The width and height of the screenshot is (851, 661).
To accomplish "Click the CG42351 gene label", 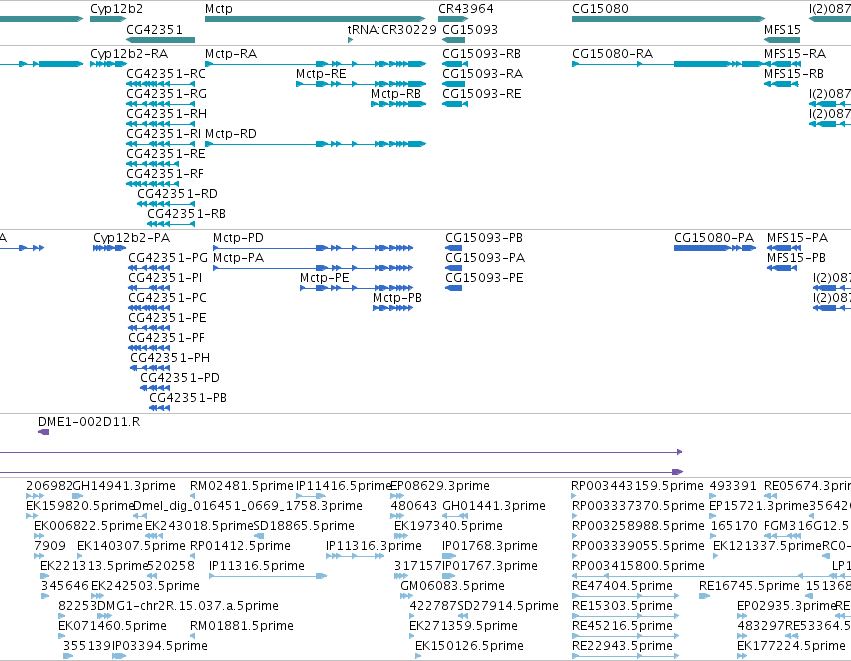I will 154,29.
